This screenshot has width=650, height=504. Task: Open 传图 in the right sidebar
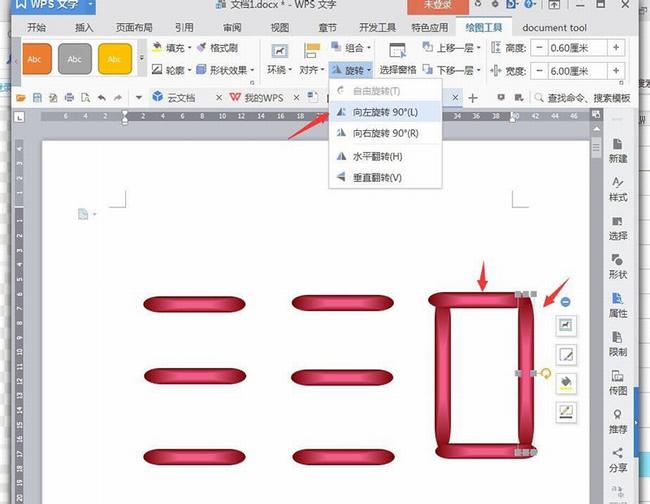[x=617, y=383]
